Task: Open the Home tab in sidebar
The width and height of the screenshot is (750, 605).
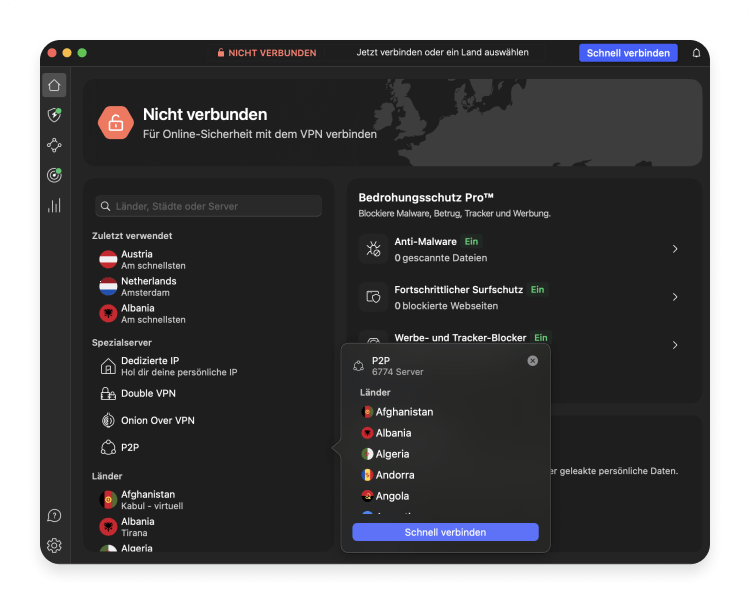Action: [x=54, y=85]
